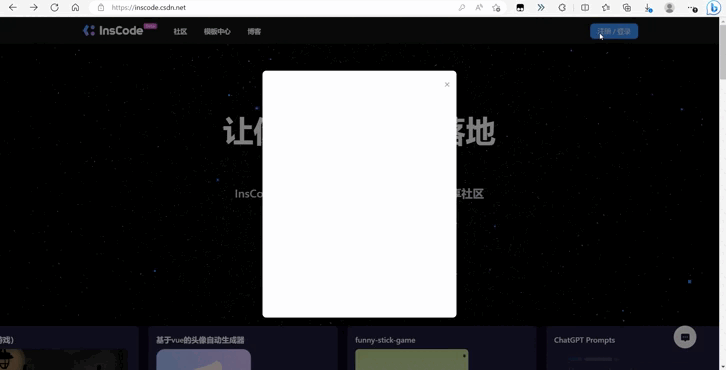Click the 基于vue的头像自动生成器 preview thumbnail

click(x=203, y=359)
